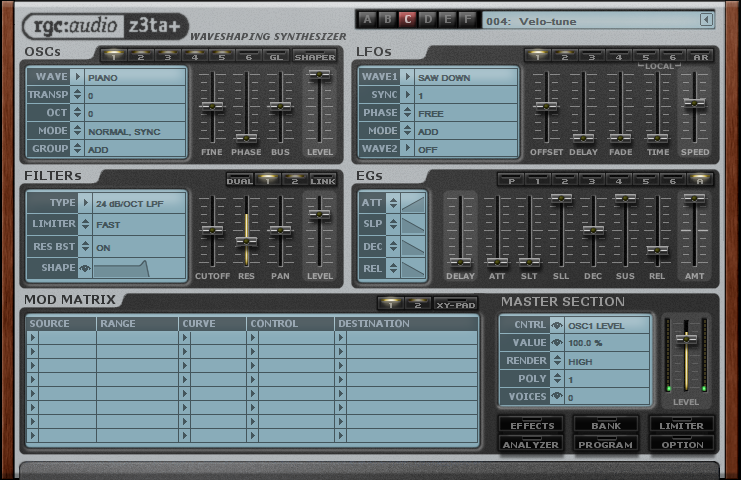The image size is (741, 480).
Task: Click the RES BST stepper arrows
Action: (x=85, y=246)
